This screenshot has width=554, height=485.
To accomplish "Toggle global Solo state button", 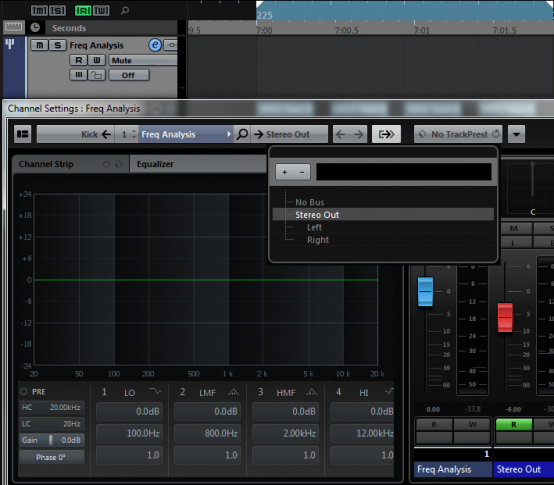I will [x=57, y=11].
